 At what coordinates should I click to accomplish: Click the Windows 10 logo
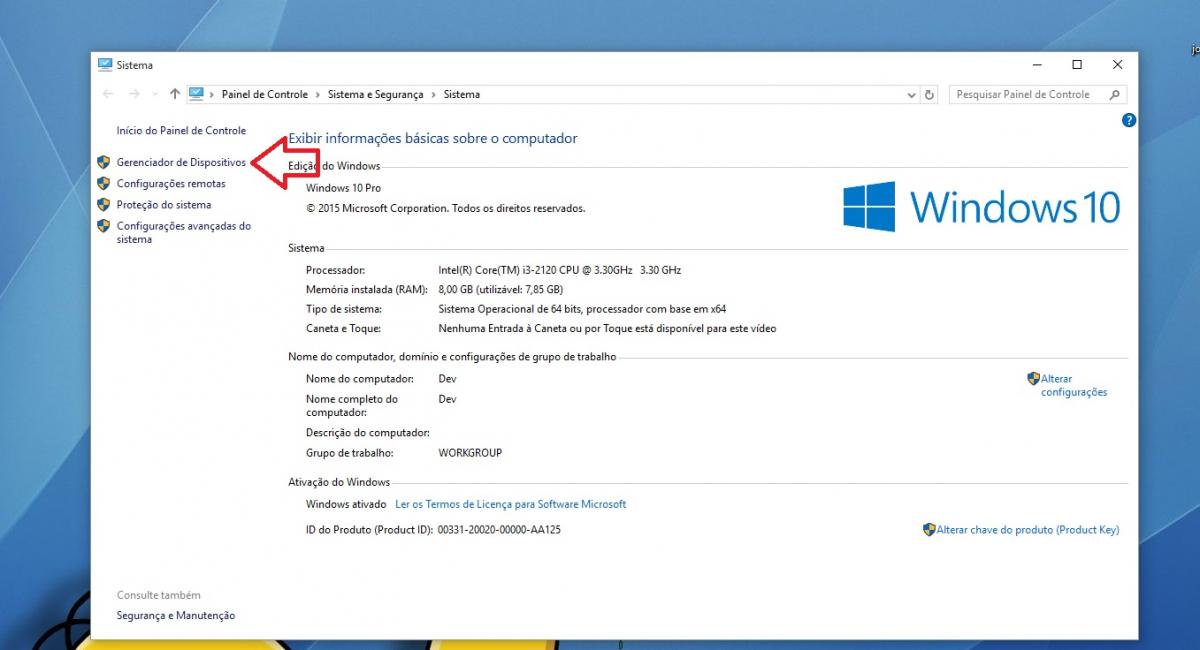pos(981,208)
